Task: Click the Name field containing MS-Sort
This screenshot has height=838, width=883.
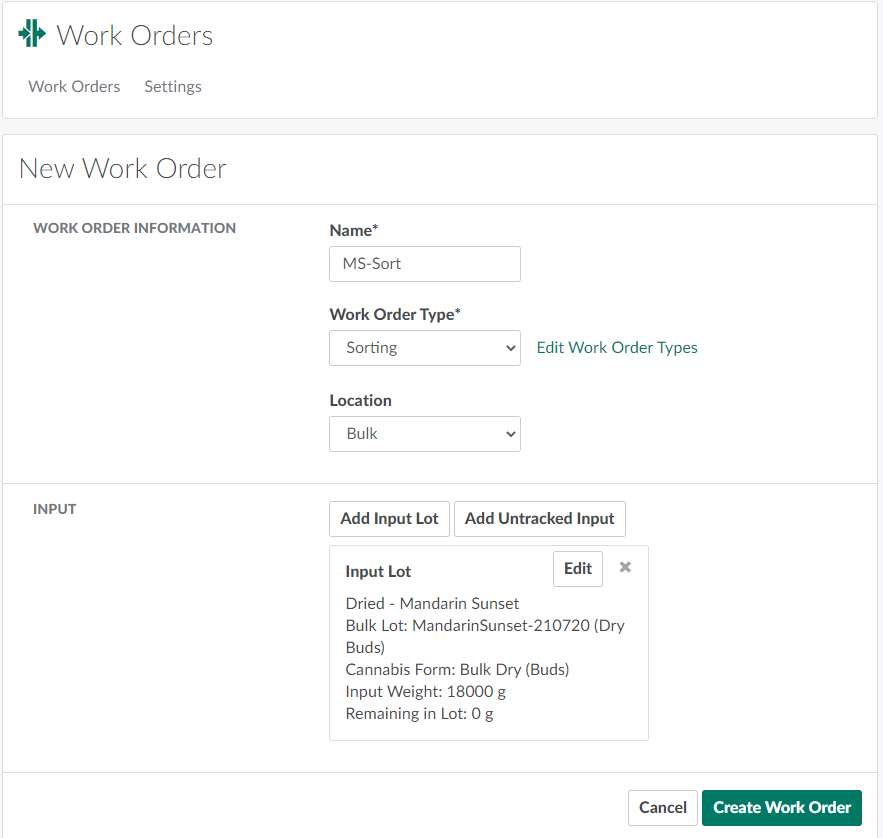Action: click(424, 264)
